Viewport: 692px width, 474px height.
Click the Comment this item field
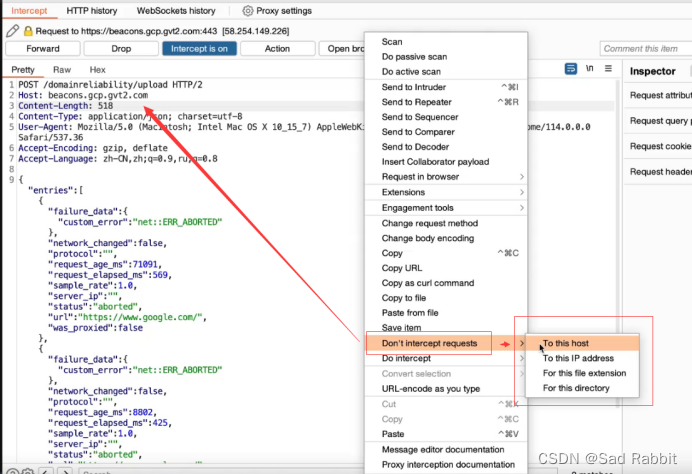646,49
